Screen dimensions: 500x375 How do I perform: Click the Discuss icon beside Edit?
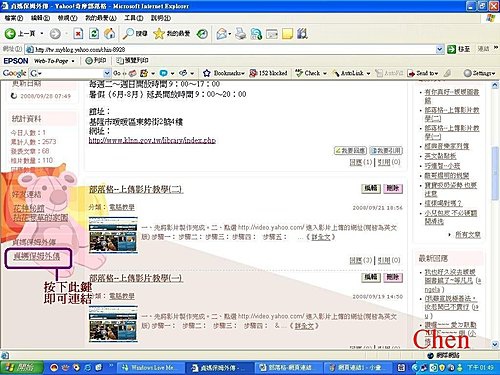click(x=272, y=33)
